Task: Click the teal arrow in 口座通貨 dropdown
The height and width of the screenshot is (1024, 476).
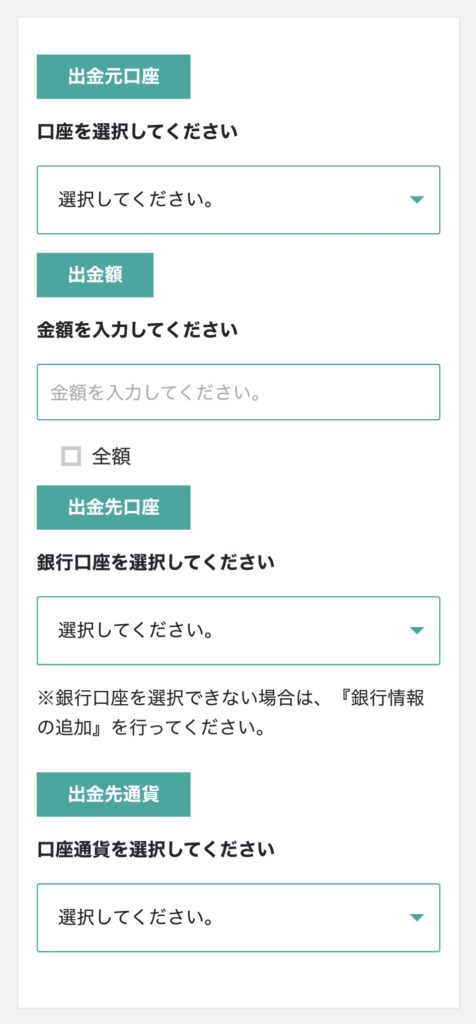Action: 417,918
